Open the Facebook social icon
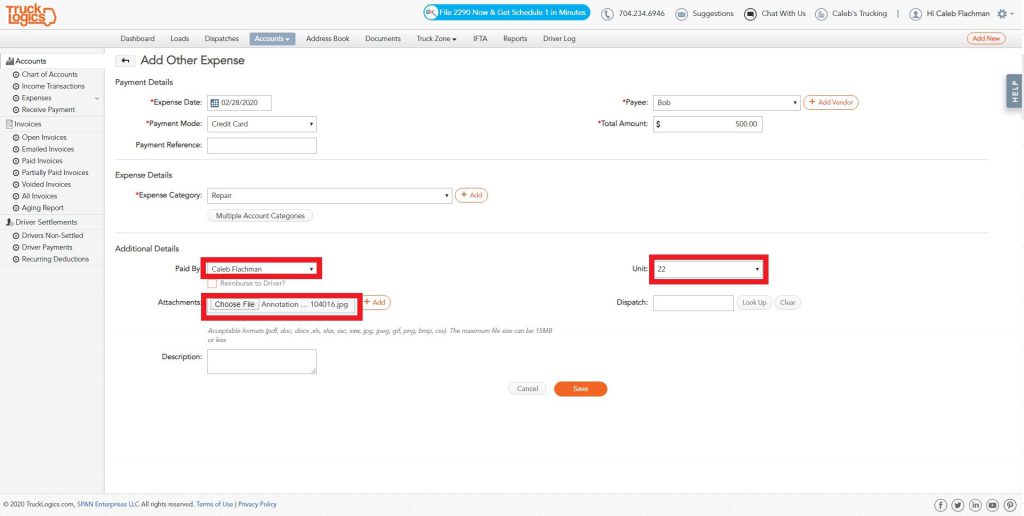The width and height of the screenshot is (1024, 516). coord(940,505)
